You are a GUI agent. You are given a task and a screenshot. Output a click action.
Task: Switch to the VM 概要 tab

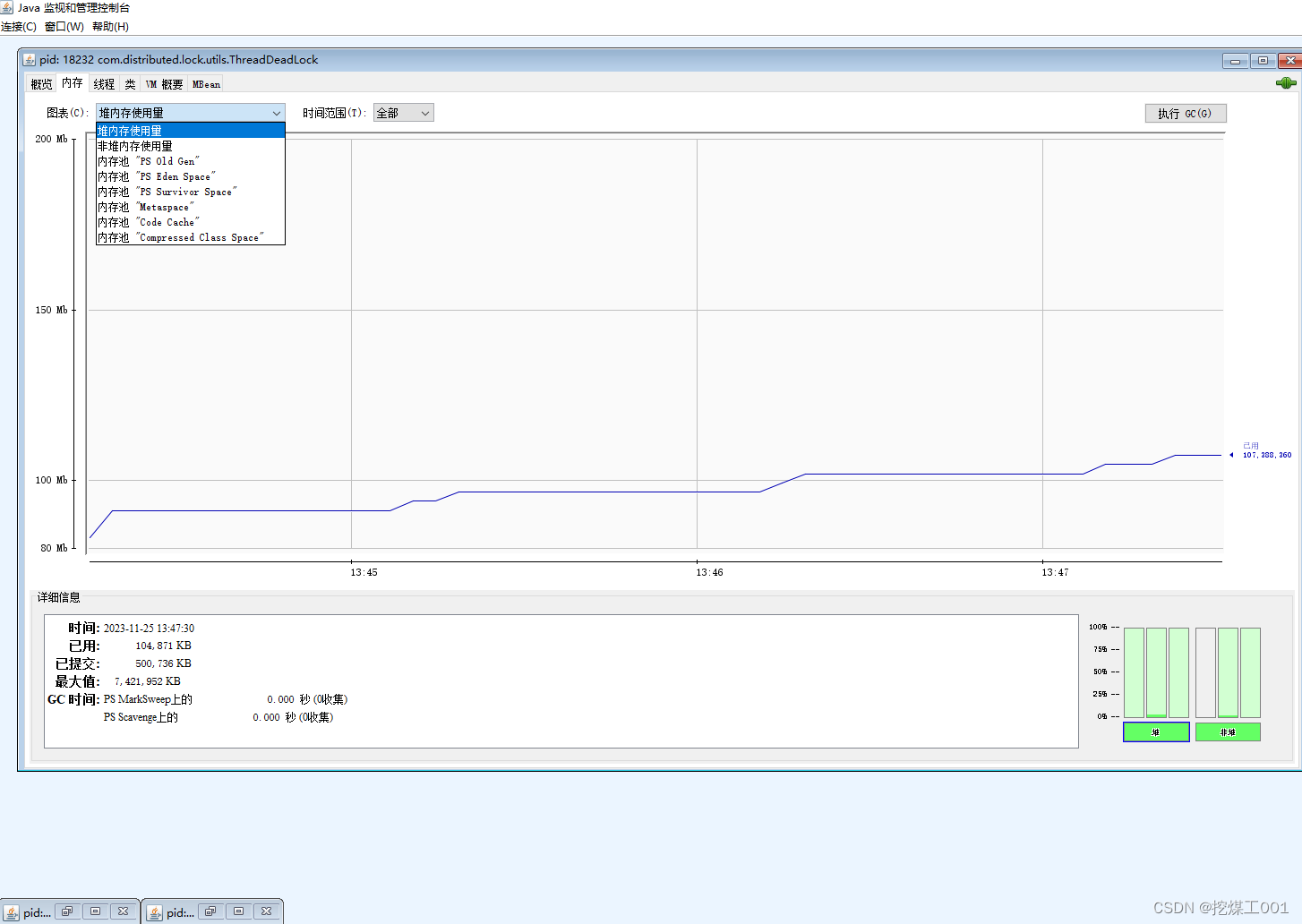[164, 84]
